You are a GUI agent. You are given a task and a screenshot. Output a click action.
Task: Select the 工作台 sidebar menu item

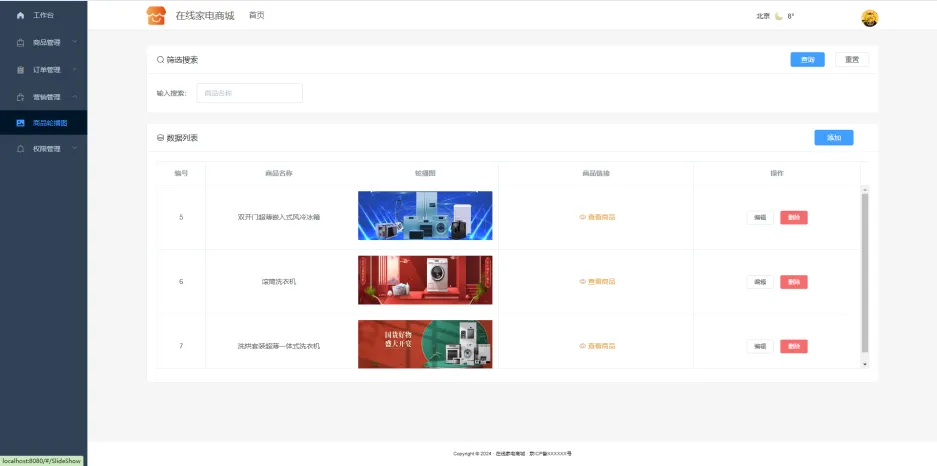click(x=44, y=16)
